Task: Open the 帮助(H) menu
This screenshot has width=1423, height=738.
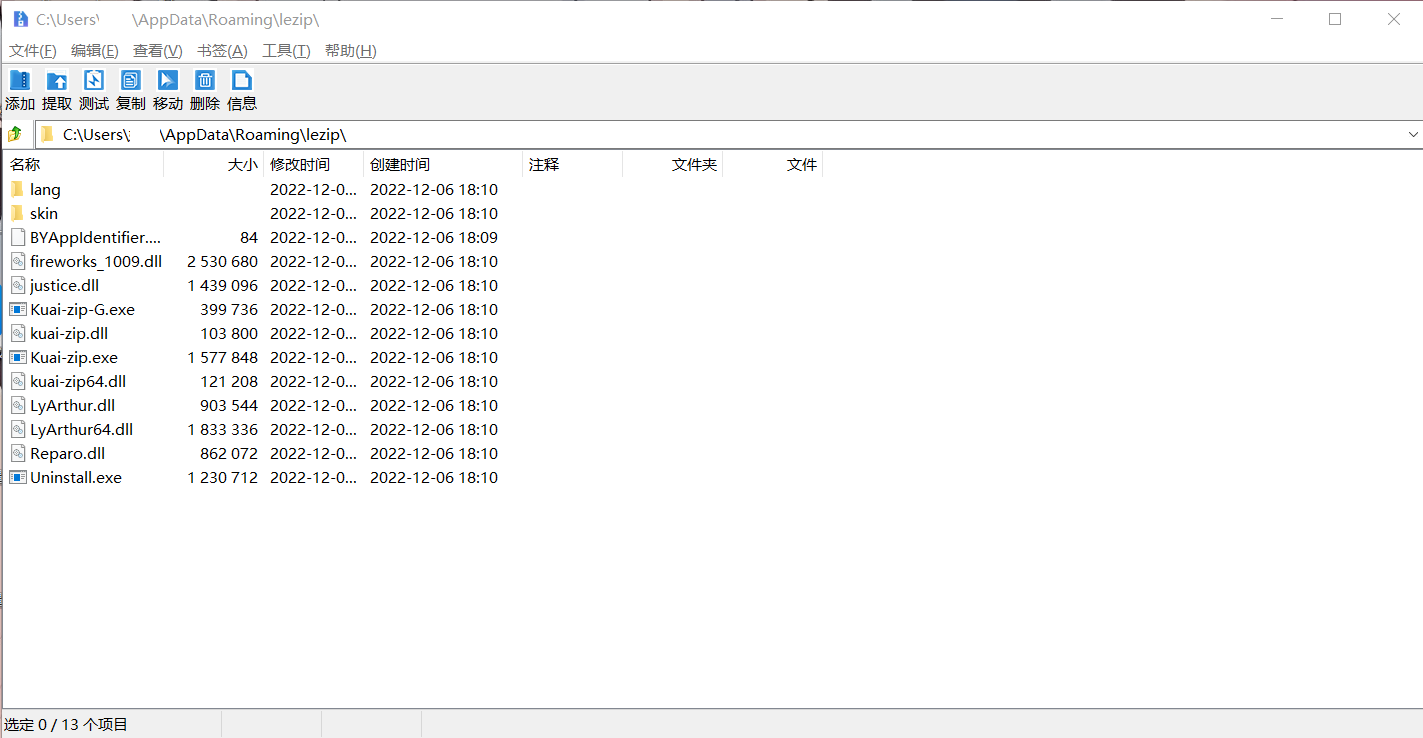Action: 350,51
